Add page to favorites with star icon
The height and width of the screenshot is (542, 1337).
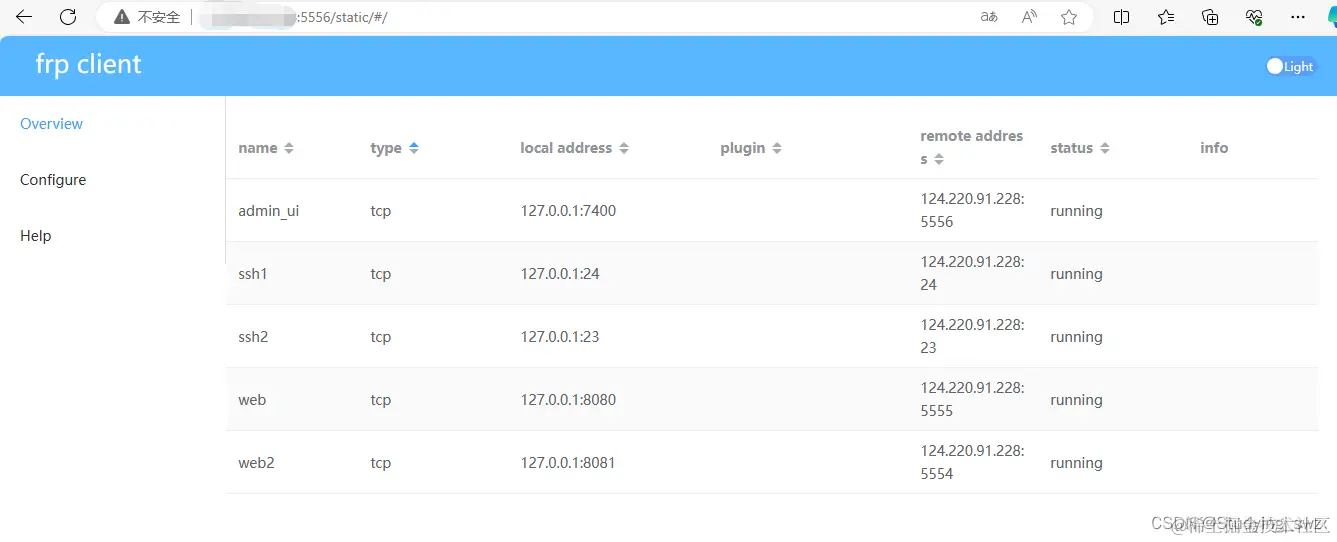(1069, 17)
